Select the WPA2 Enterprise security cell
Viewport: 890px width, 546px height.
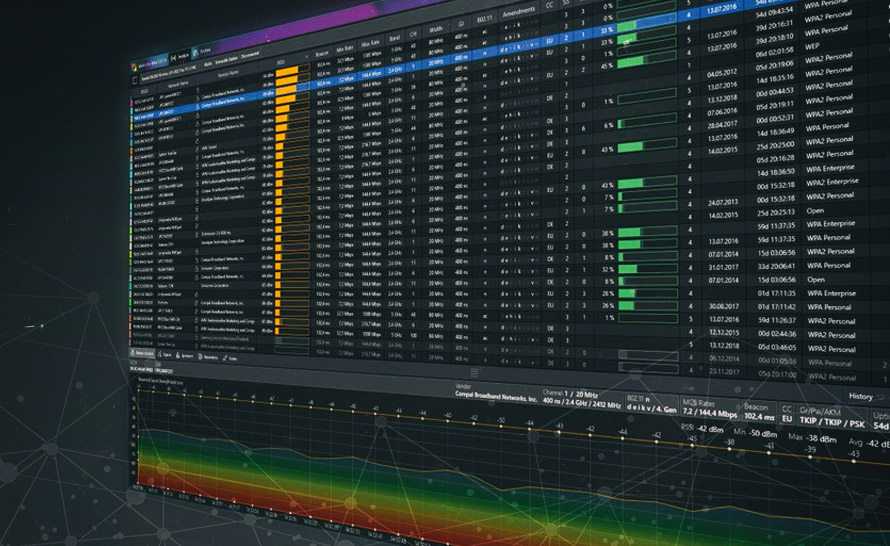click(x=832, y=182)
